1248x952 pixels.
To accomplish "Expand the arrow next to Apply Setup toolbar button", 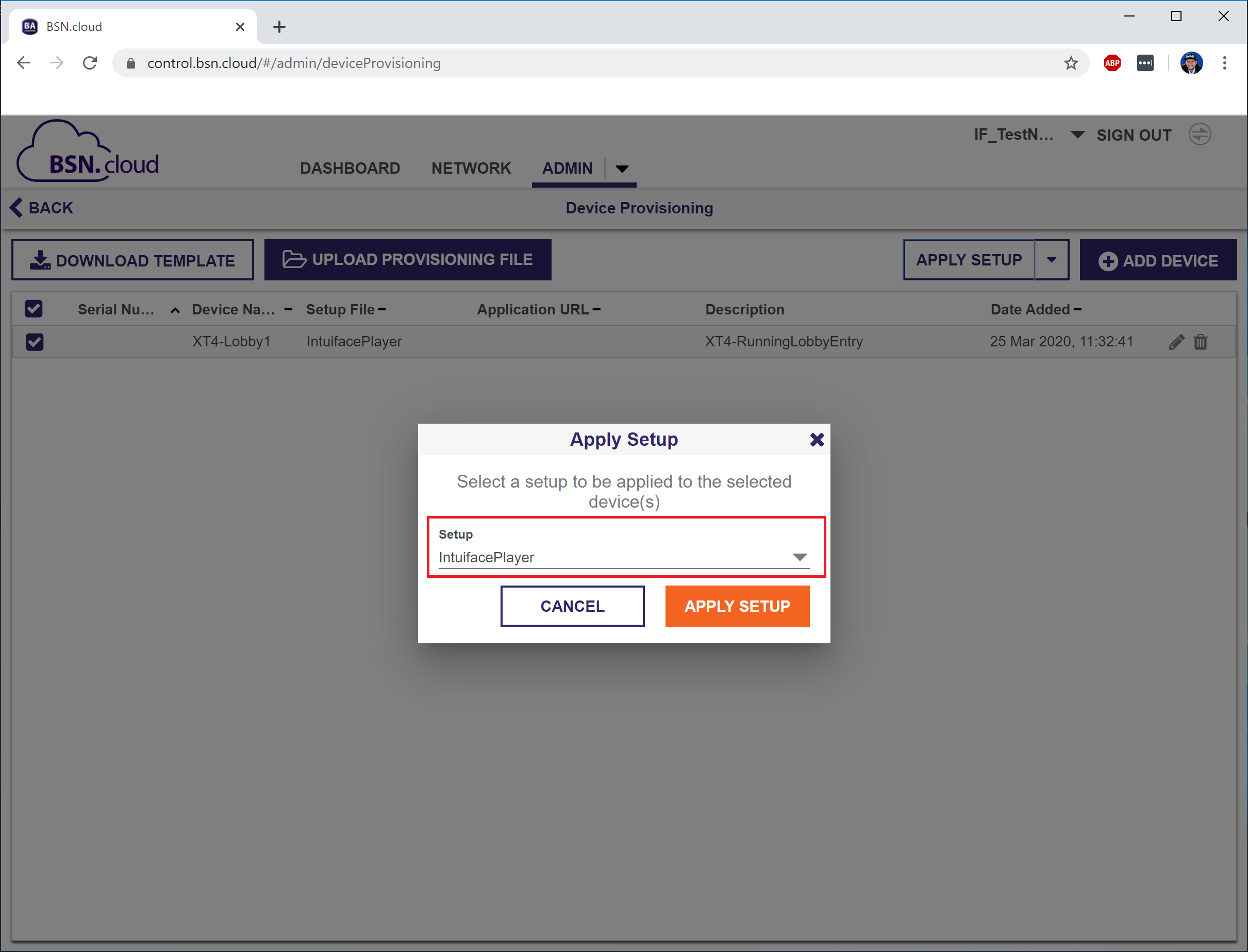I will click(x=1051, y=260).
